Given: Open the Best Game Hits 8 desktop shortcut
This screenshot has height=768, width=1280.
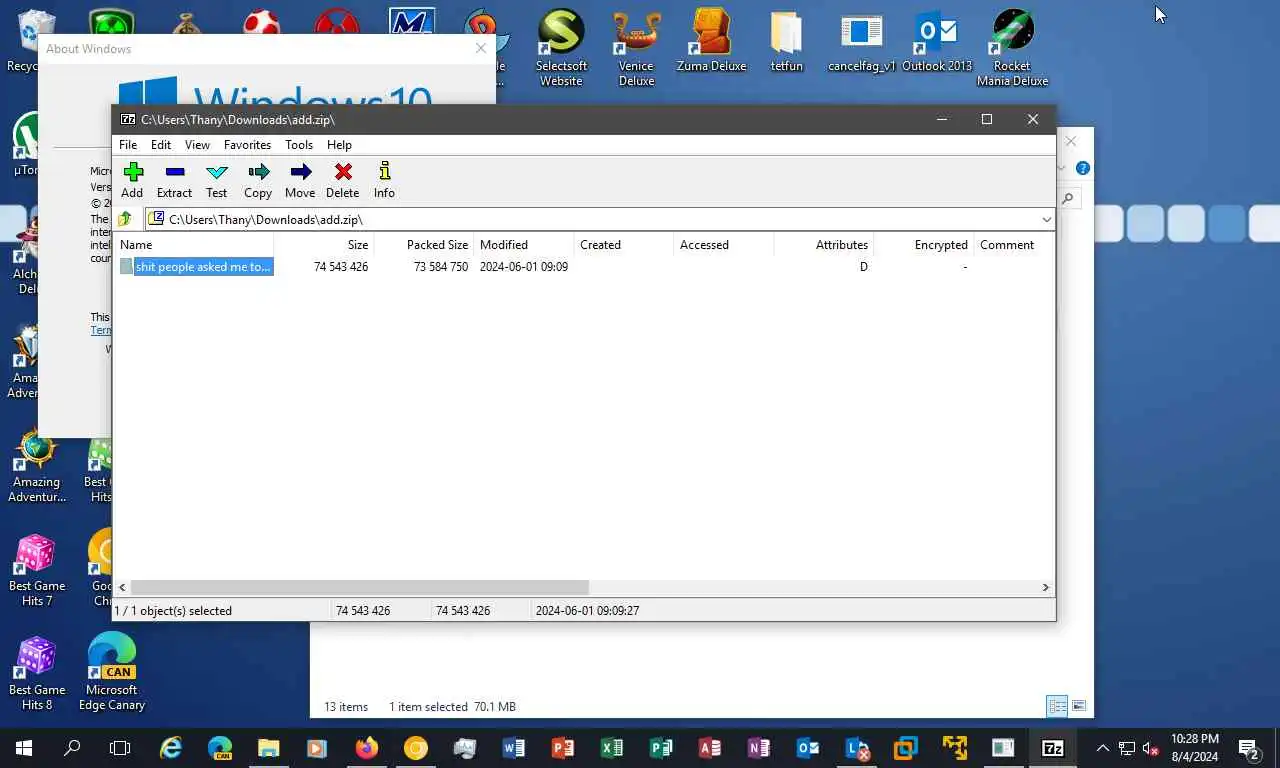Looking at the screenshot, I should (37, 672).
